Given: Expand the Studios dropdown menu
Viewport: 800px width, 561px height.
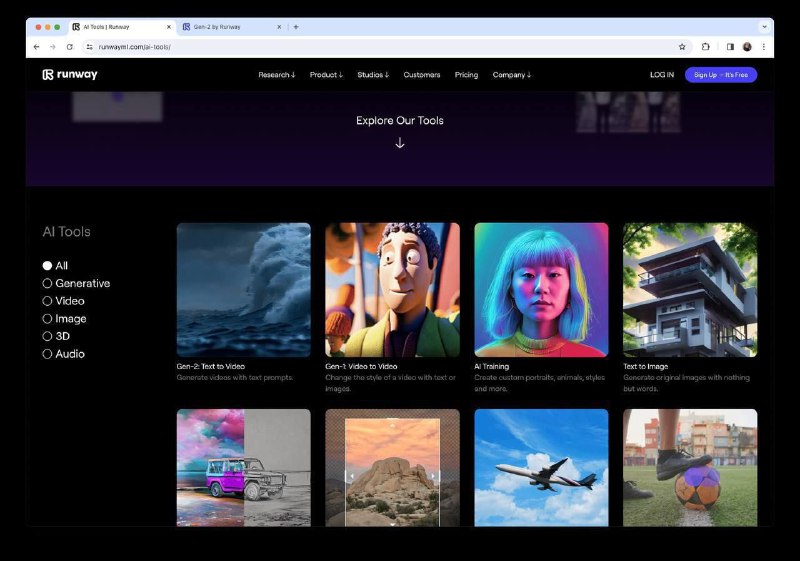Looking at the screenshot, I should coord(373,75).
